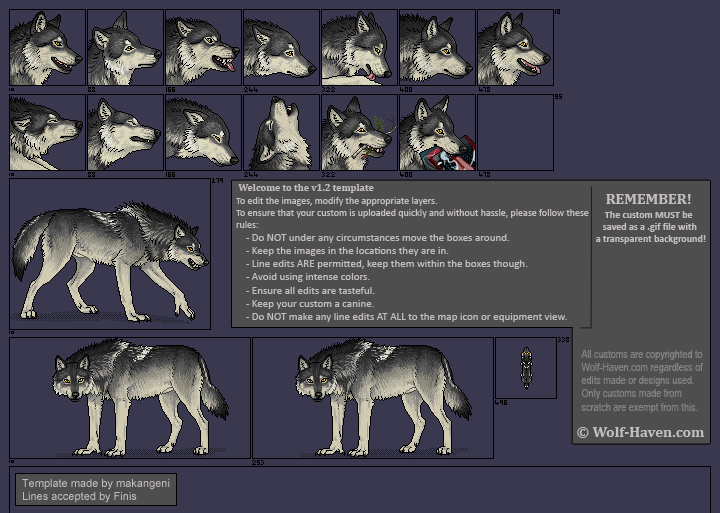Click 'Keep the images in the locations' rule

click(x=347, y=250)
